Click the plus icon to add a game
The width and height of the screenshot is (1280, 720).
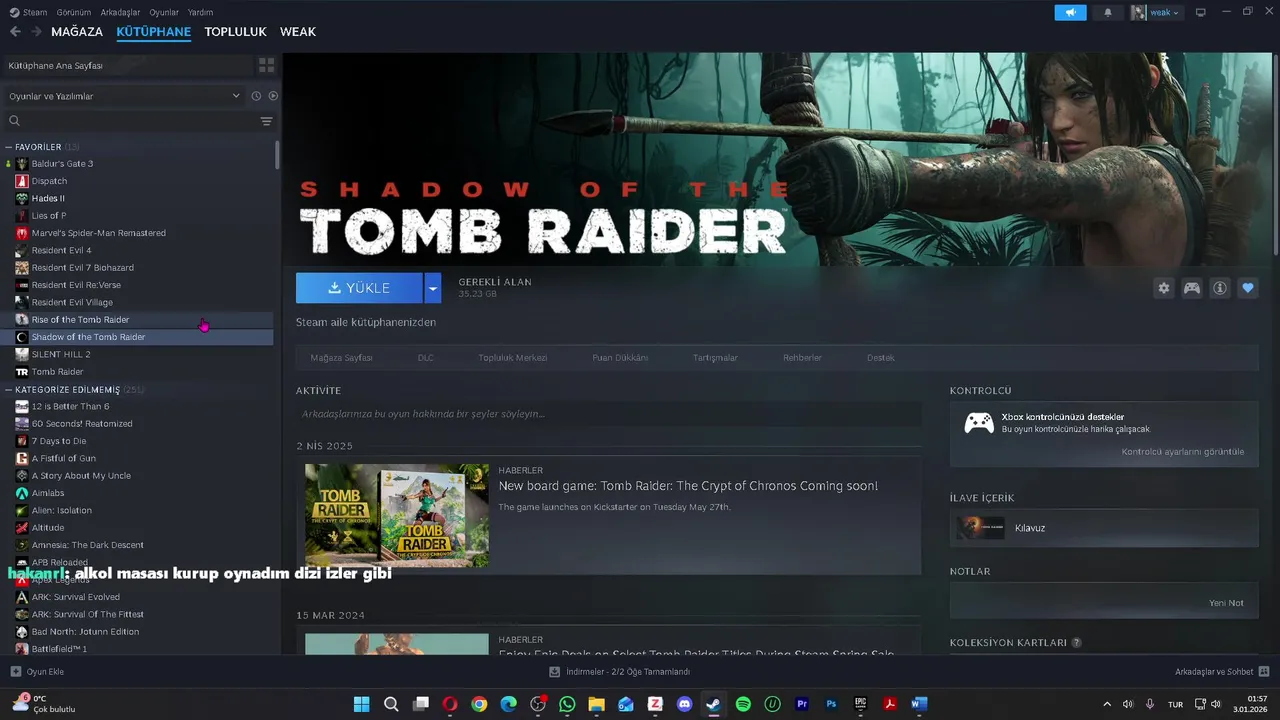pos(15,671)
